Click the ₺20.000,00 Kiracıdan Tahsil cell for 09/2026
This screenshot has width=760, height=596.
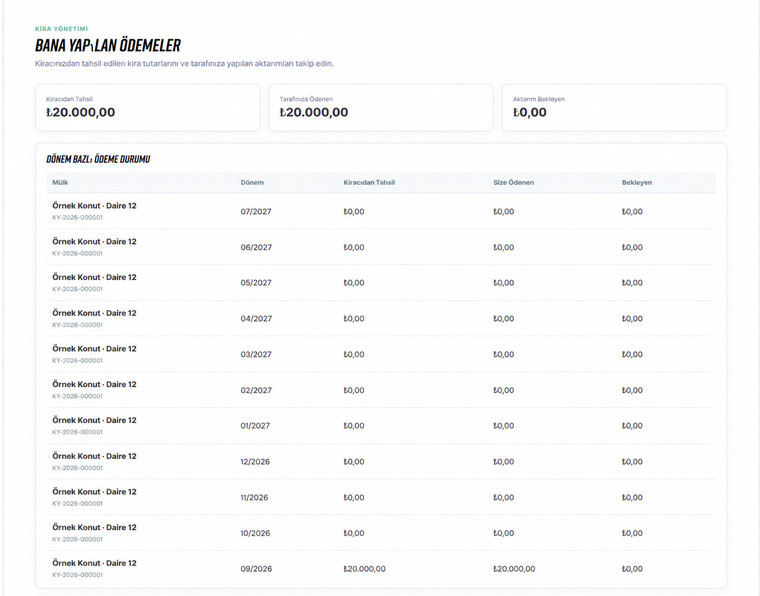tap(364, 569)
